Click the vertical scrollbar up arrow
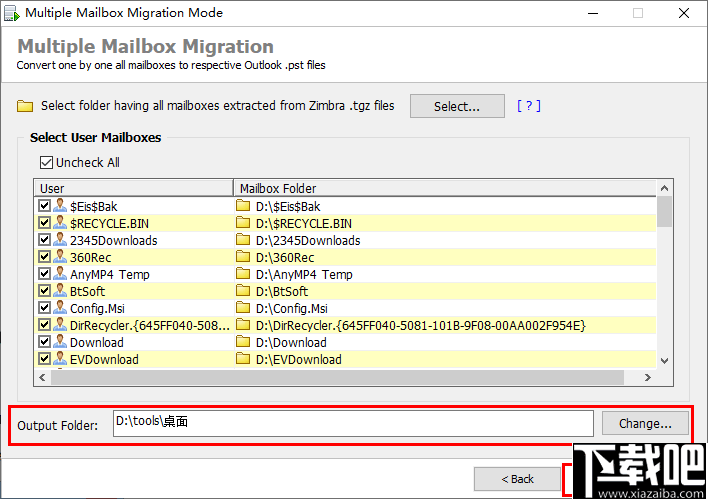Viewport: 708px width, 499px height. point(664,188)
